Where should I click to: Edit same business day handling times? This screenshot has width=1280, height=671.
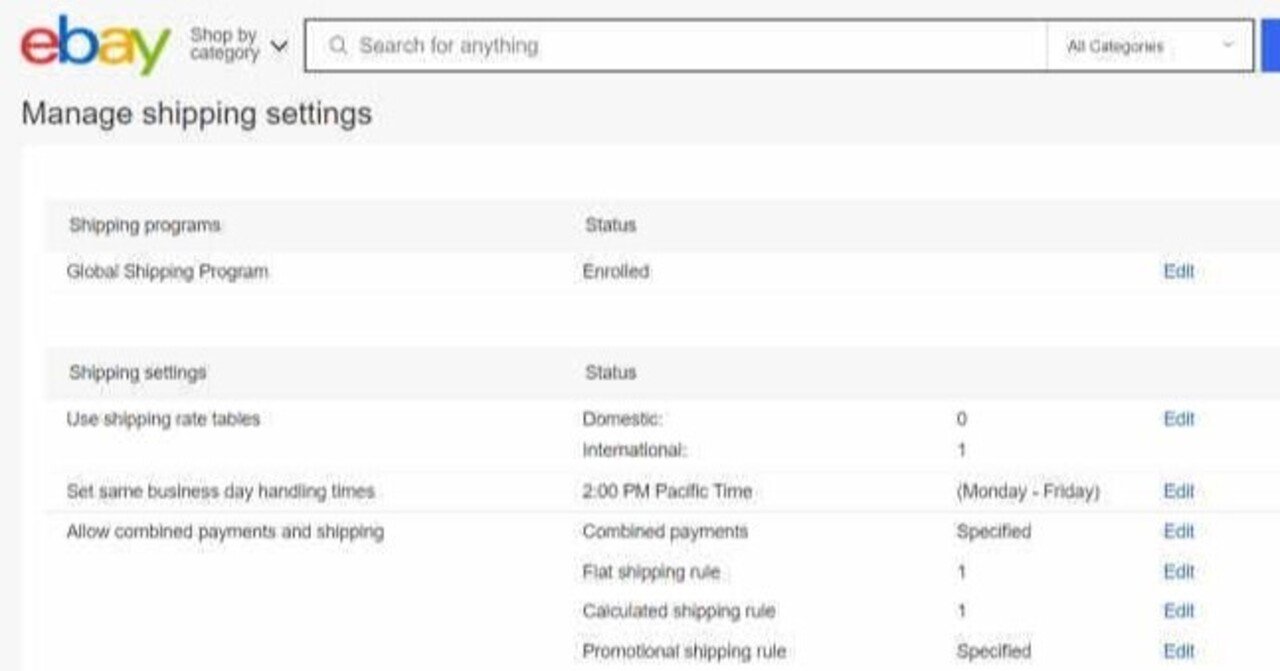[x=1179, y=491]
